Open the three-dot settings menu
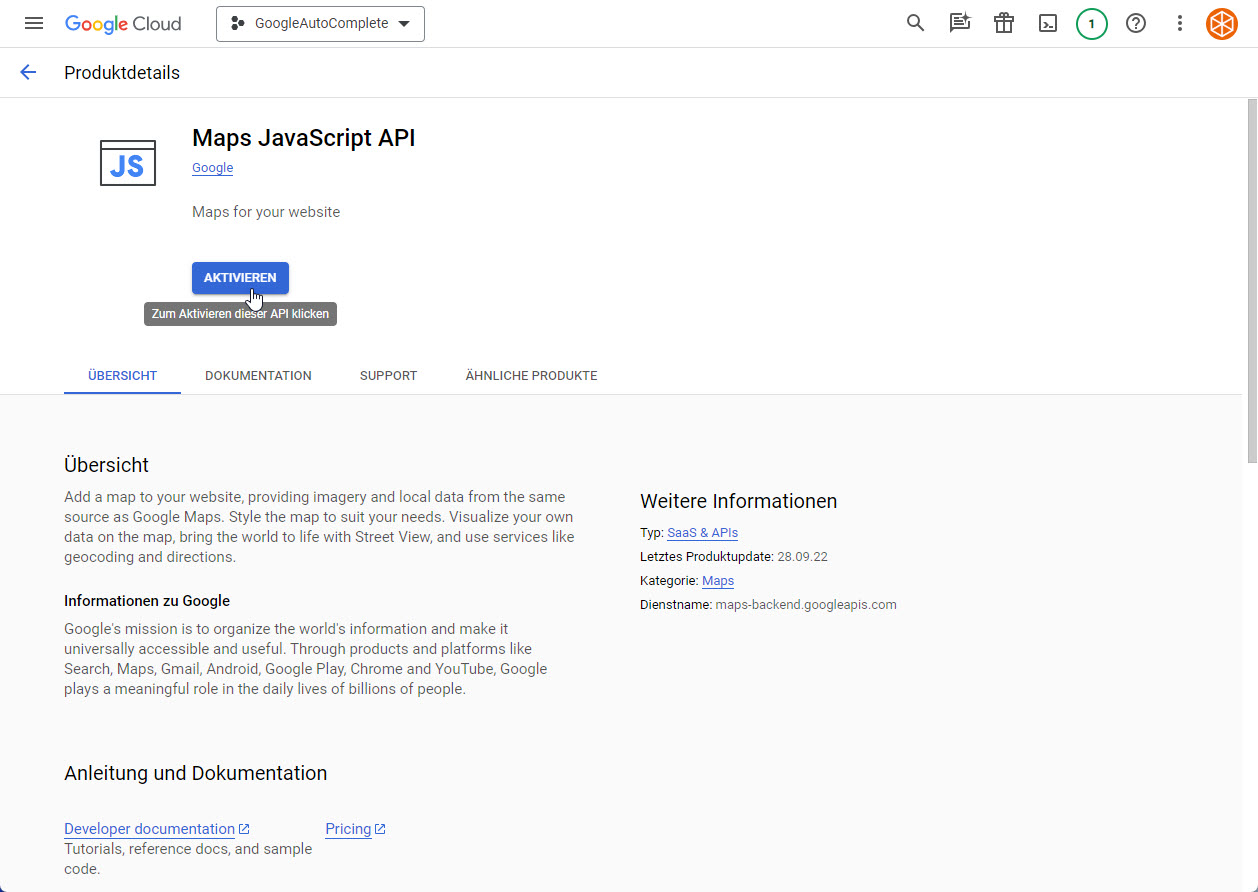Image resolution: width=1258 pixels, height=892 pixels. coord(1180,23)
